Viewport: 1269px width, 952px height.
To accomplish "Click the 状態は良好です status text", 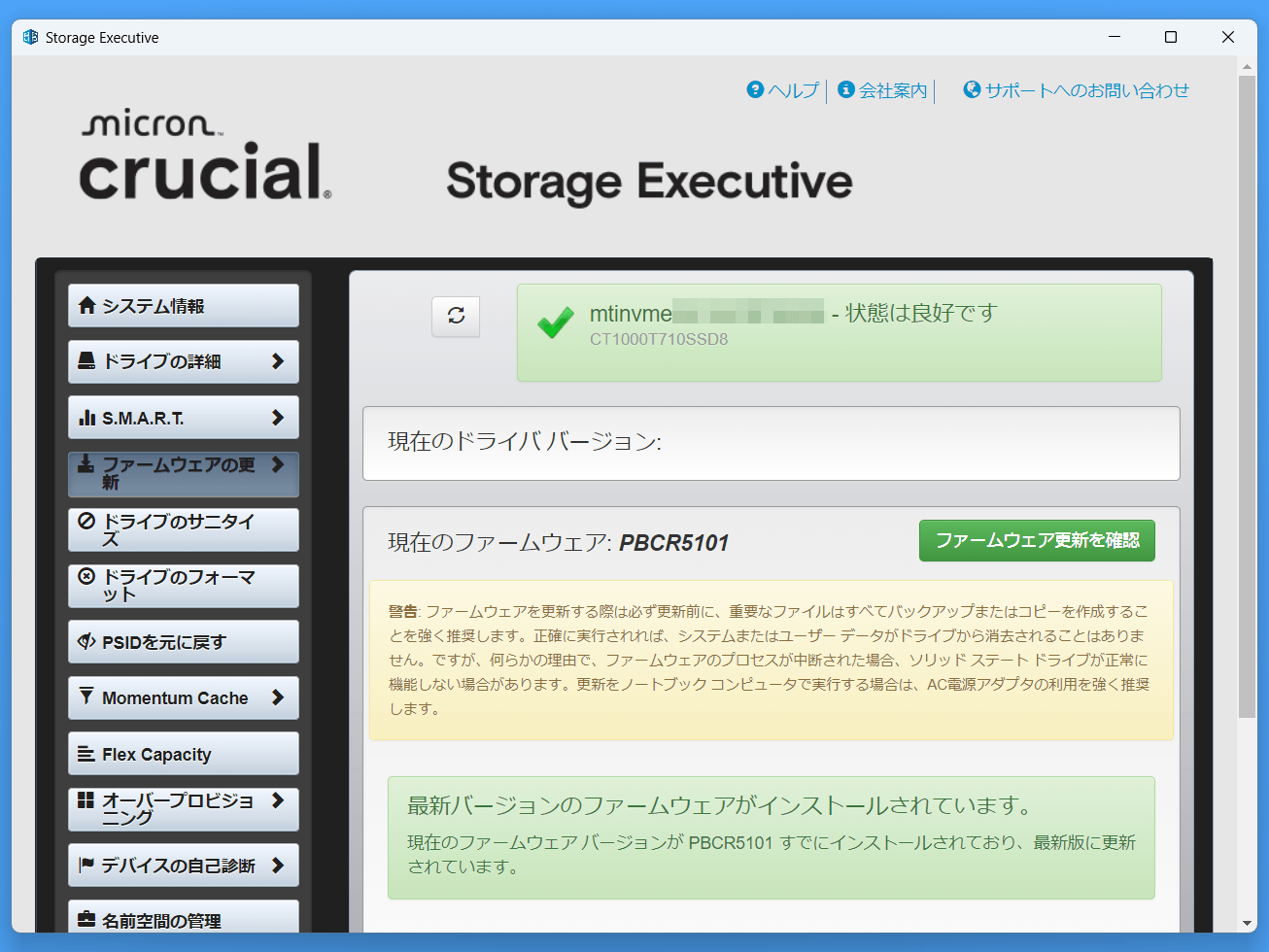I will (922, 313).
